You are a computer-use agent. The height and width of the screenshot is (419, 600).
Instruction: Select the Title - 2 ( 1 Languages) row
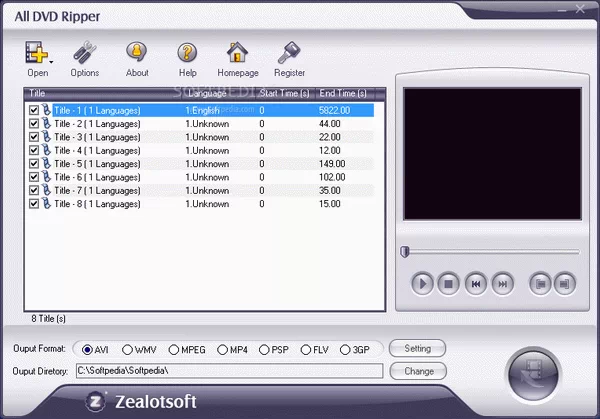[199, 124]
